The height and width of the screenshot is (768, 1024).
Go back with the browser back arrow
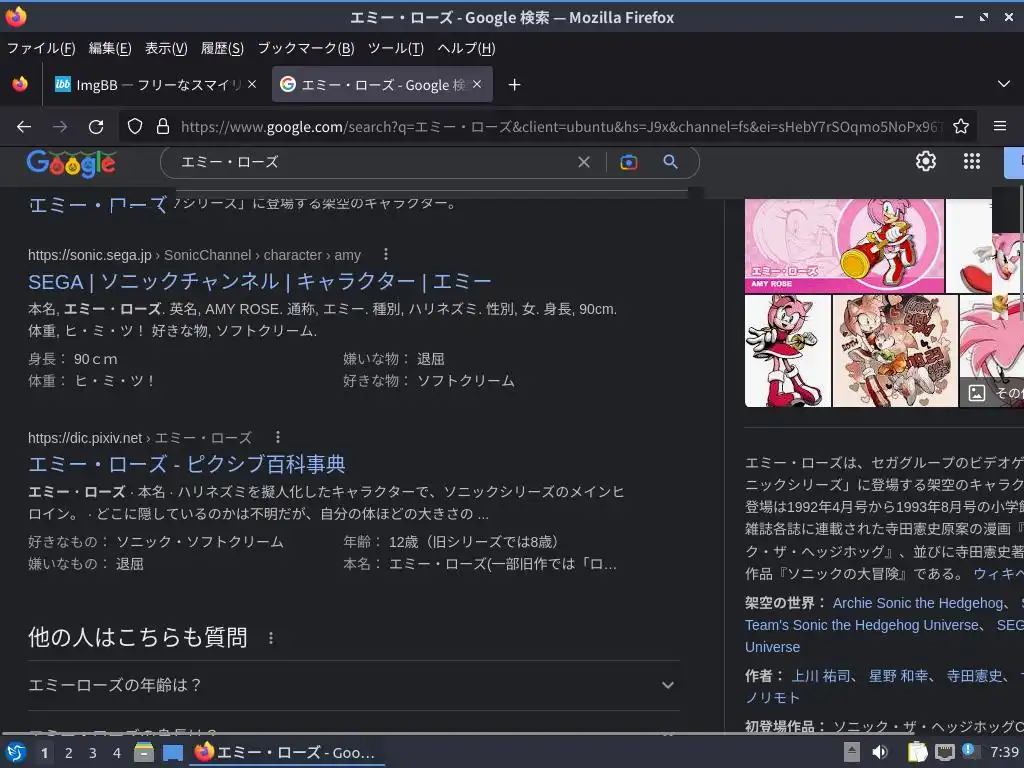click(x=24, y=127)
